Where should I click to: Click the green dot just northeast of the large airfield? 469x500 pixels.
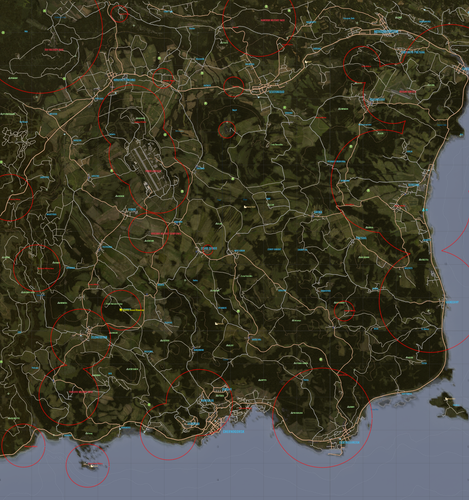point(165,135)
